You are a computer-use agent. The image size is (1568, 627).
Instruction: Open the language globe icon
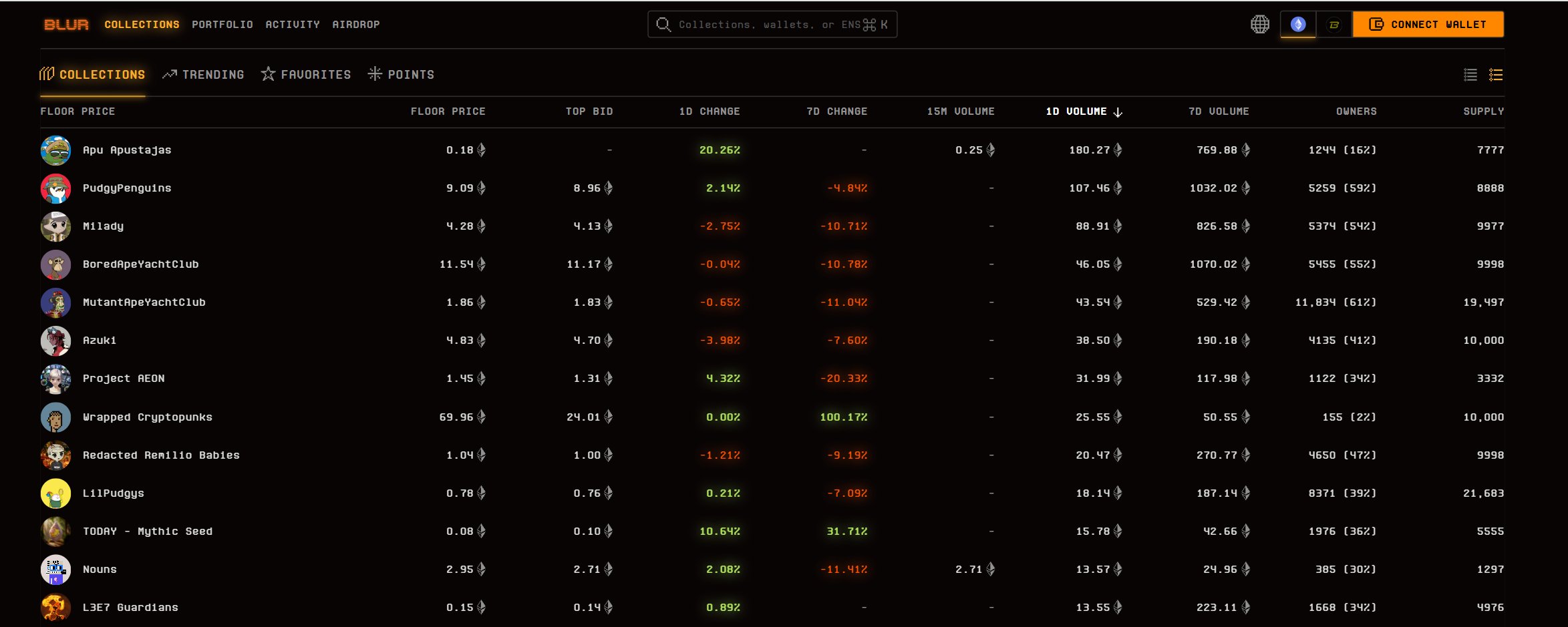(x=1259, y=25)
